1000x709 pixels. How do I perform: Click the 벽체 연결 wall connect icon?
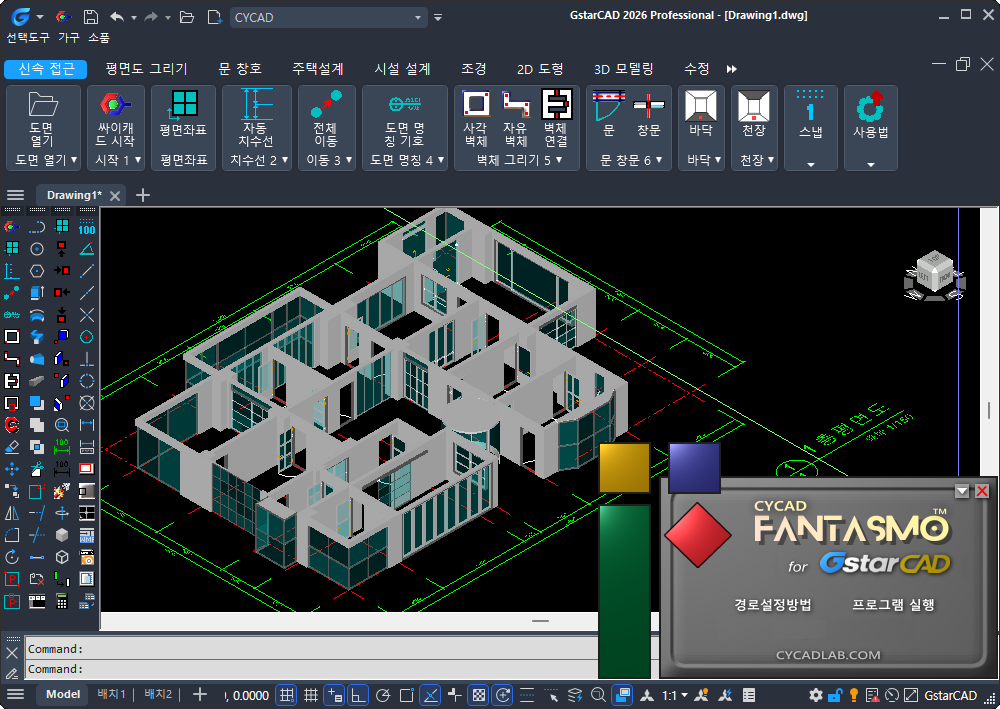point(555,116)
